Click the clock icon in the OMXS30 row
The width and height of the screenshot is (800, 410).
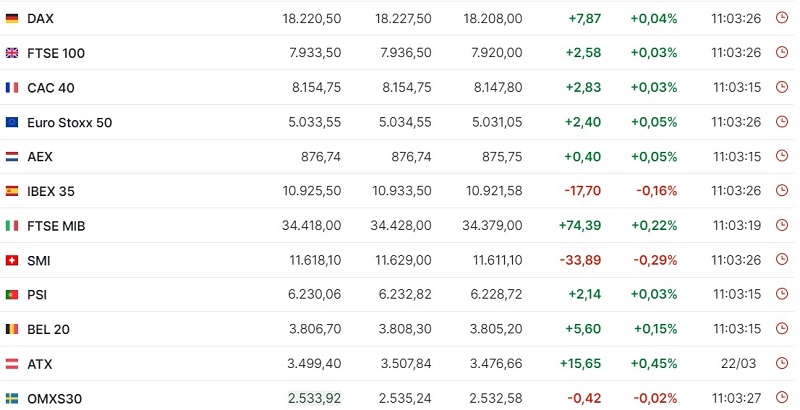(782, 397)
